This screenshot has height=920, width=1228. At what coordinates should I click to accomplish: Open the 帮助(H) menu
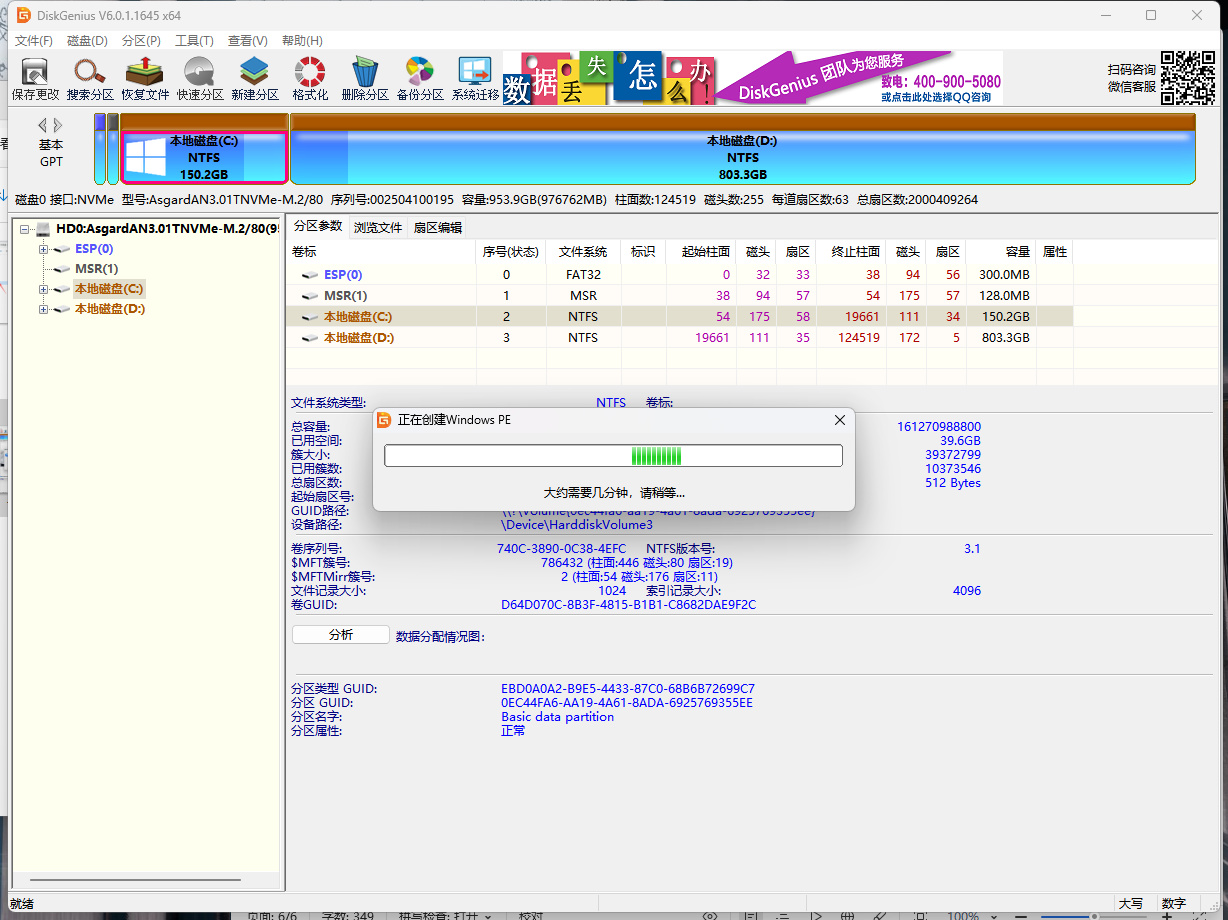302,41
